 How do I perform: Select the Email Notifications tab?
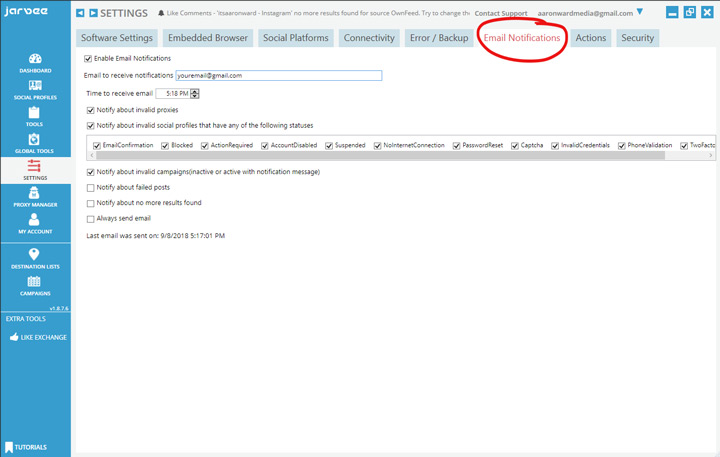[x=522, y=38]
